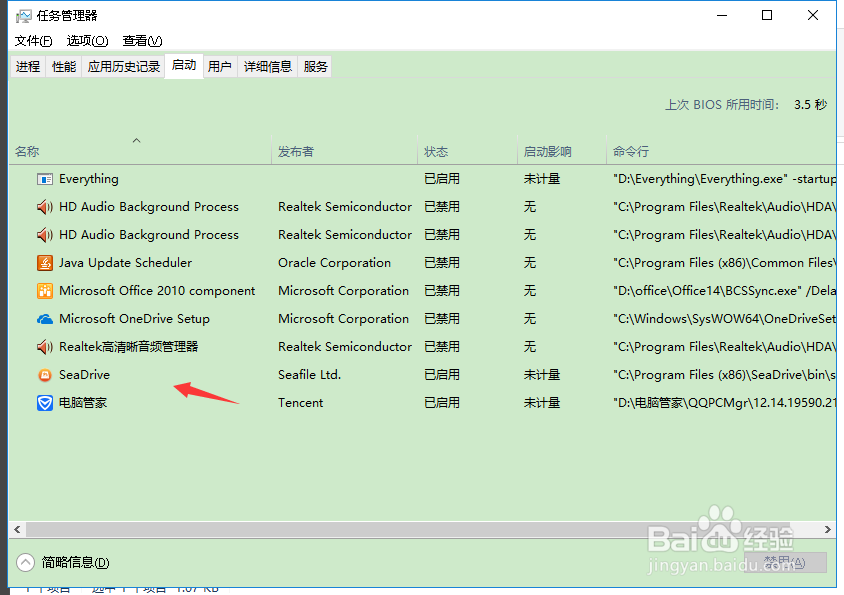Select the Microsoft OneDrive Setup entry

(x=134, y=319)
